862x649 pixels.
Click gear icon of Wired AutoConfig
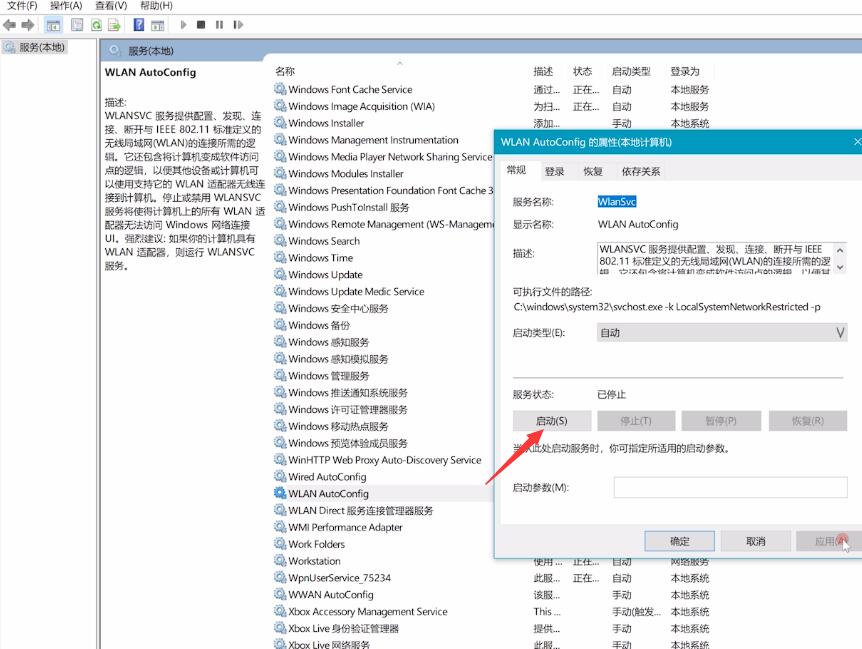[280, 476]
